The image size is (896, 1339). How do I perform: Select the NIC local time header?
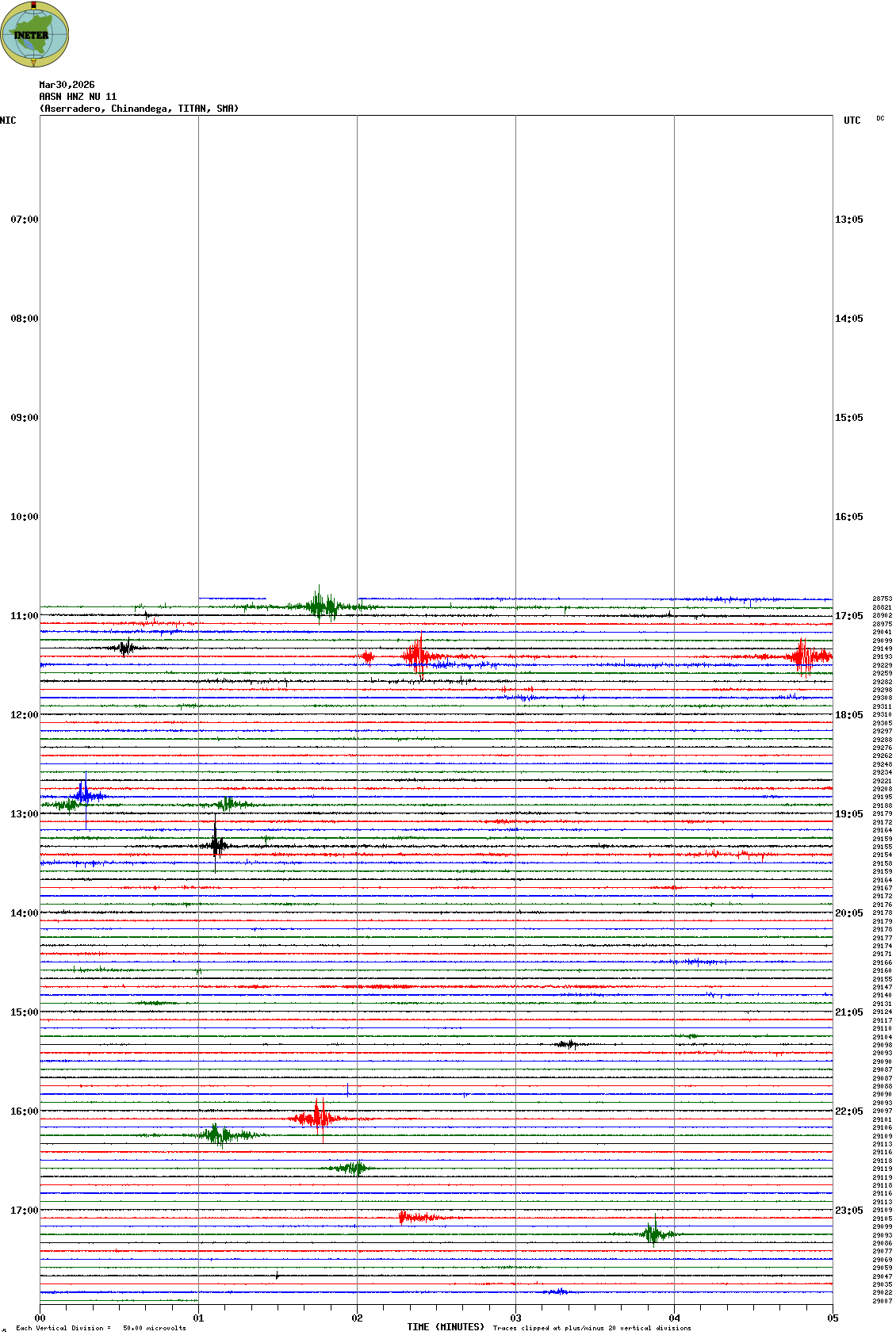point(8,121)
